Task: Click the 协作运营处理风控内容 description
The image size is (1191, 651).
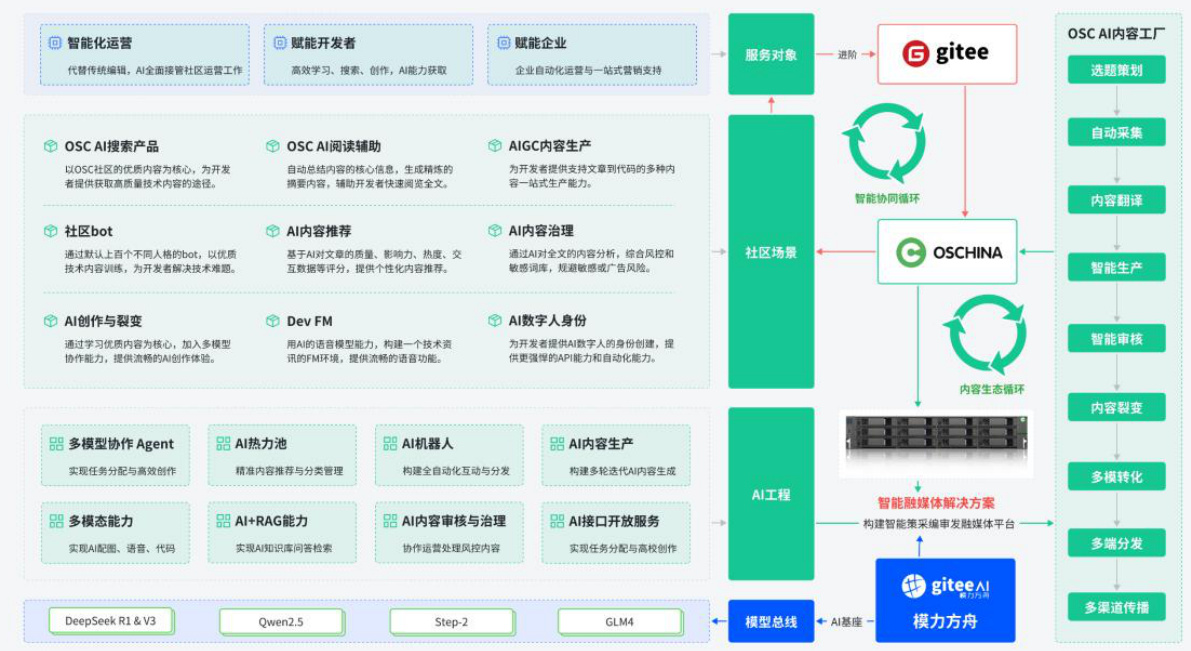Action: point(451,548)
